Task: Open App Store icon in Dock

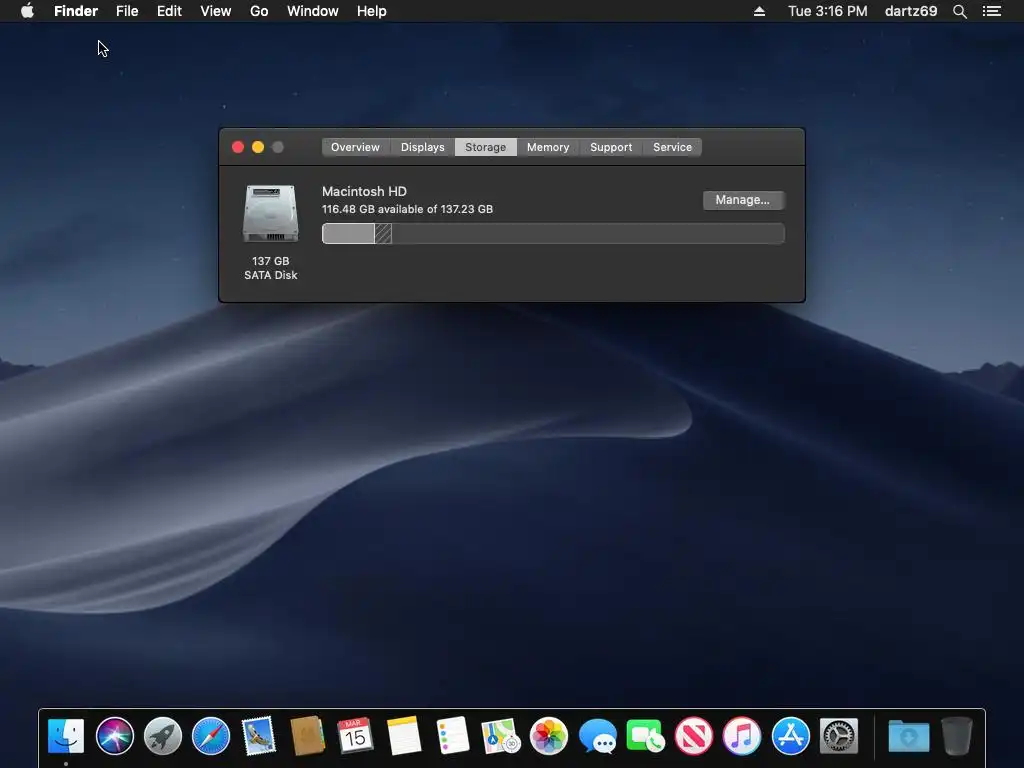Action: pos(790,736)
